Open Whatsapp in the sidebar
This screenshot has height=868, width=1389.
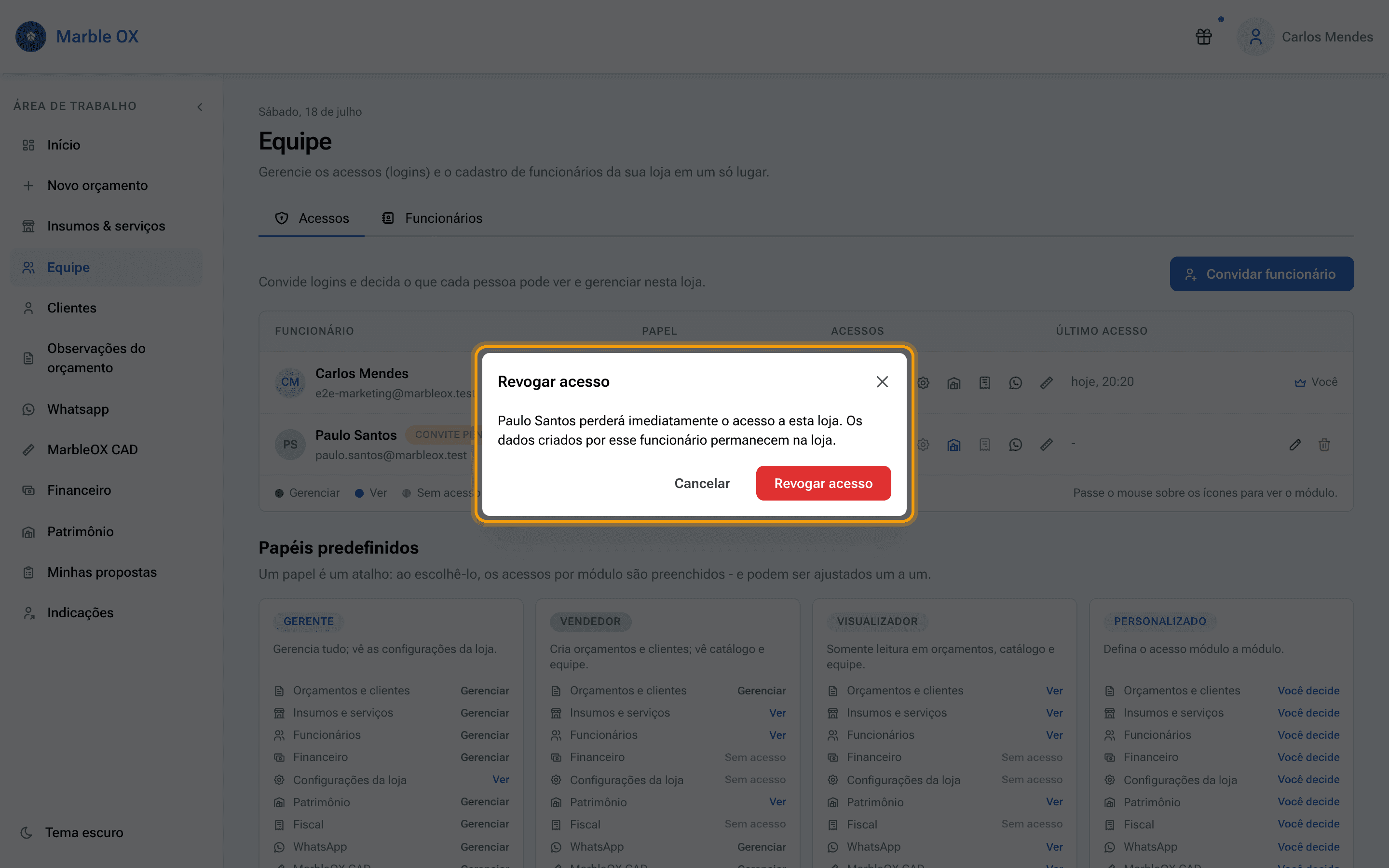(106, 409)
